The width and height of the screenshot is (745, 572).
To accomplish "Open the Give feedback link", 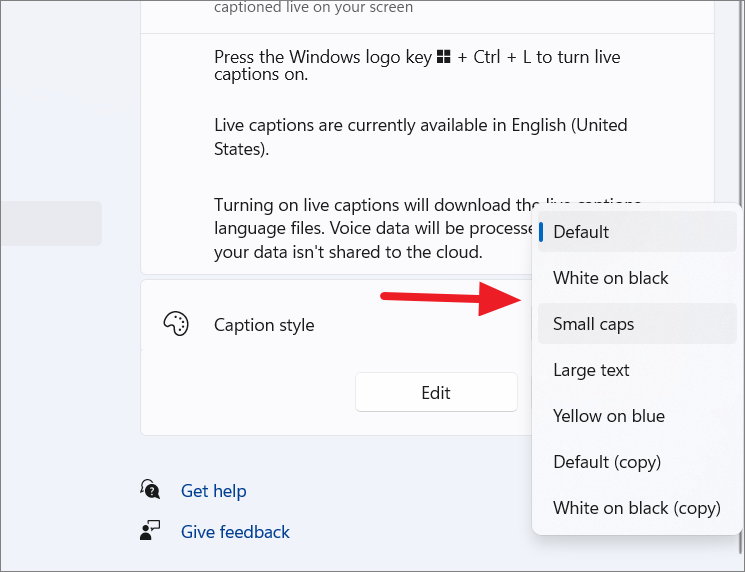I will [x=235, y=532].
